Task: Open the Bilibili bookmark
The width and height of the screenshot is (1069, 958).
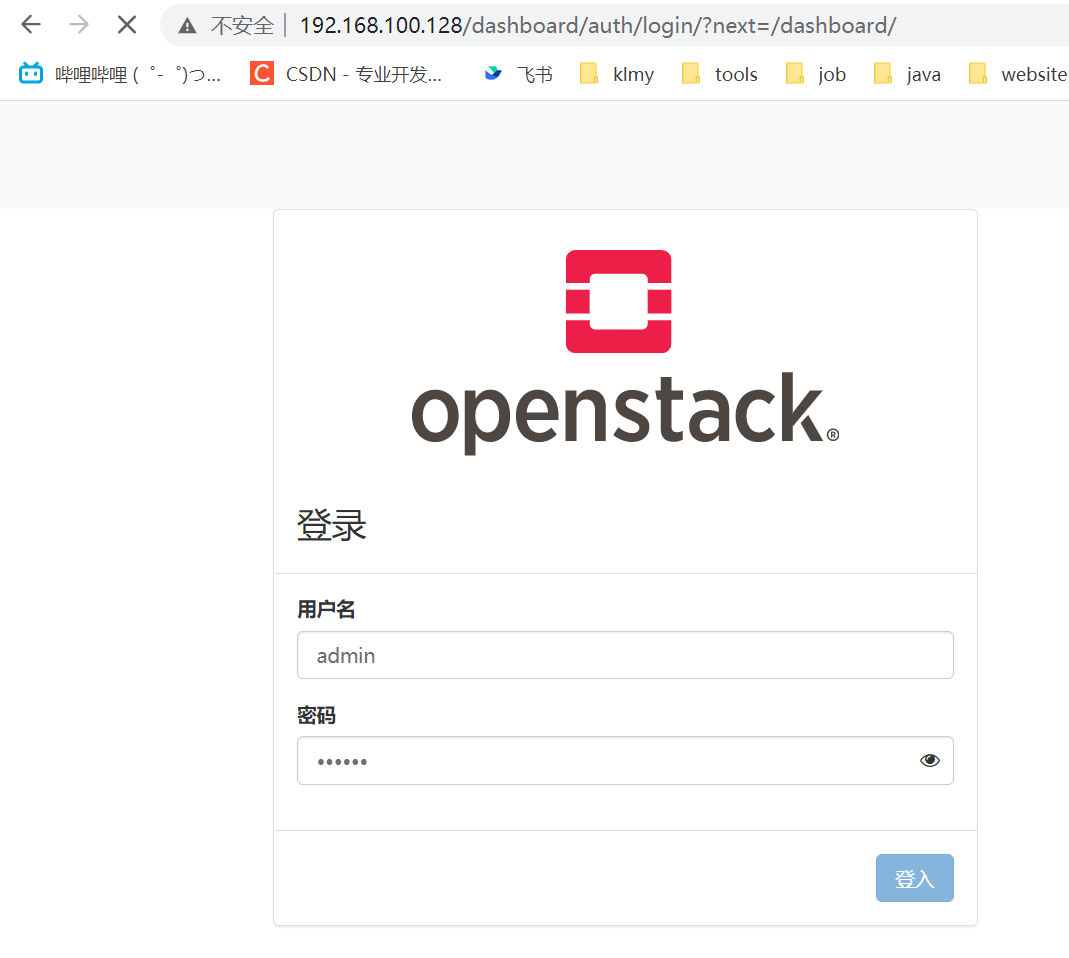Action: (x=120, y=74)
